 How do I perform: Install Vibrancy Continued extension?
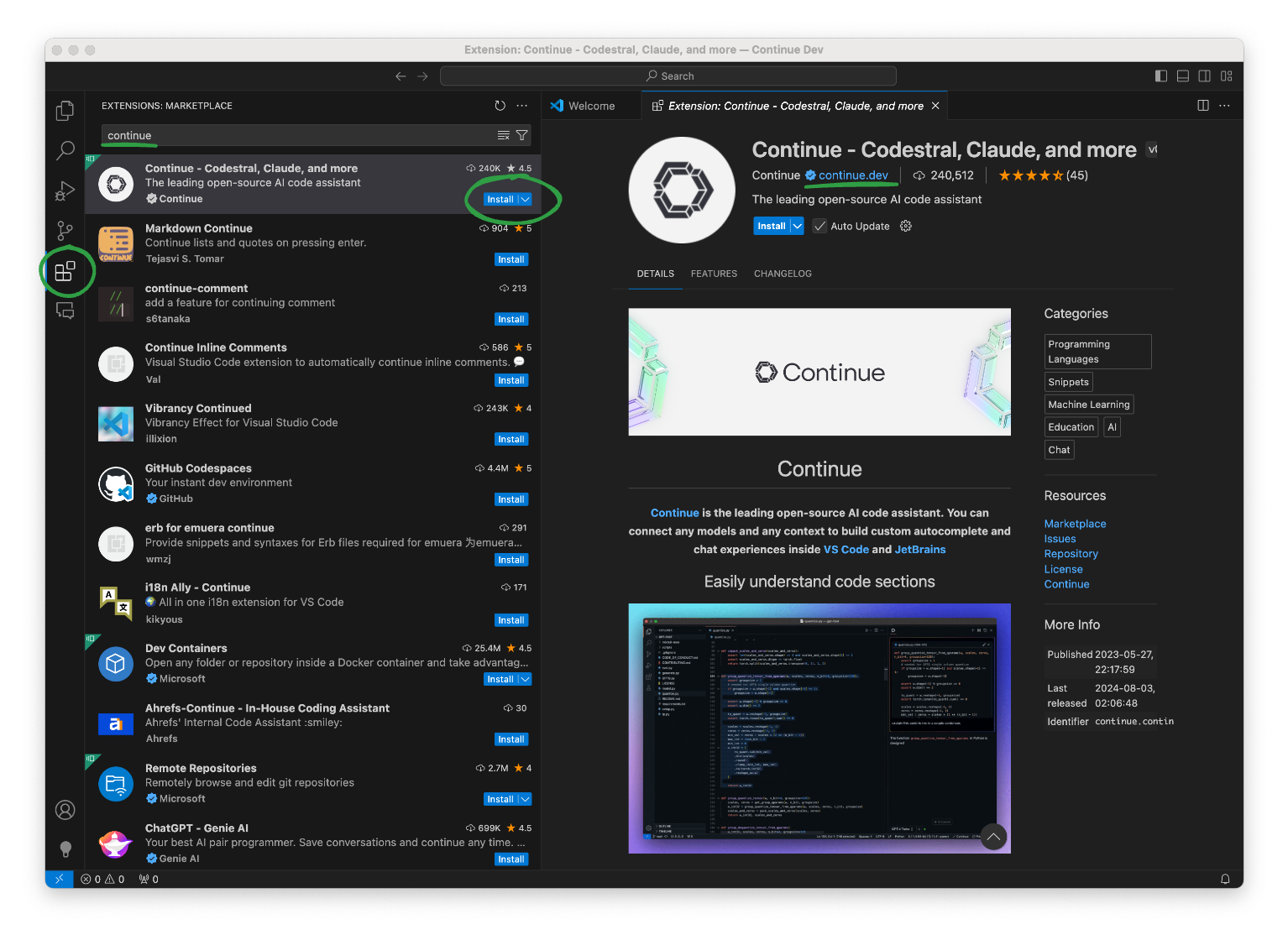(511, 440)
